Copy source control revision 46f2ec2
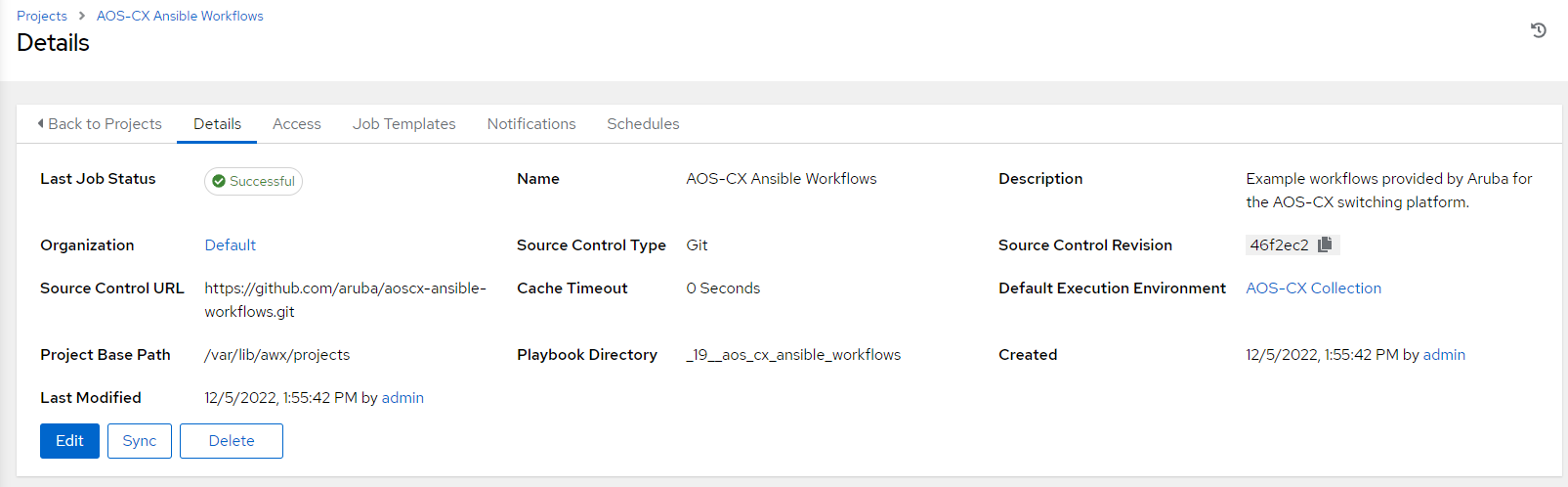The image size is (1568, 487). pyautogui.click(x=1325, y=244)
